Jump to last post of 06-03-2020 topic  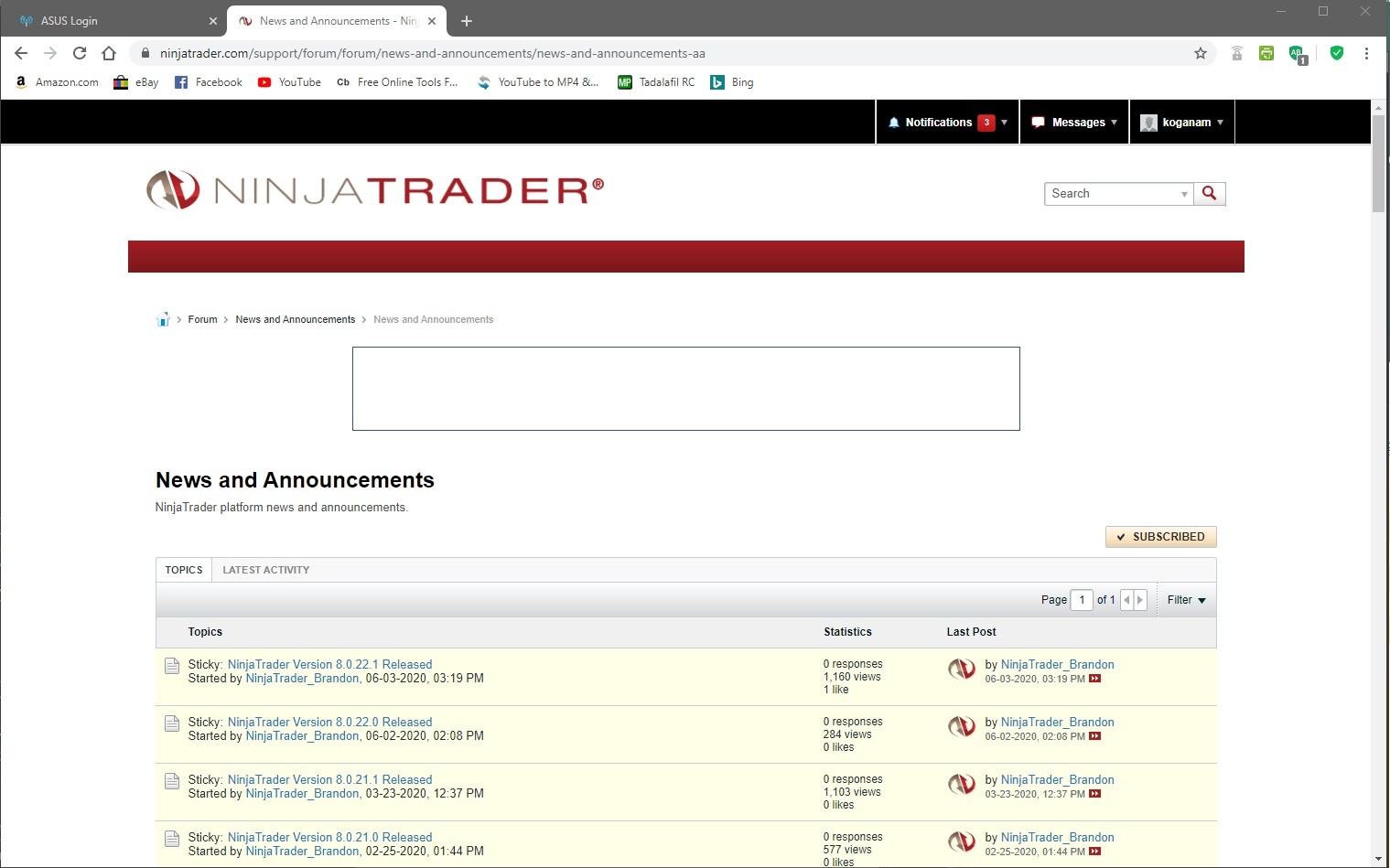click(x=1095, y=679)
